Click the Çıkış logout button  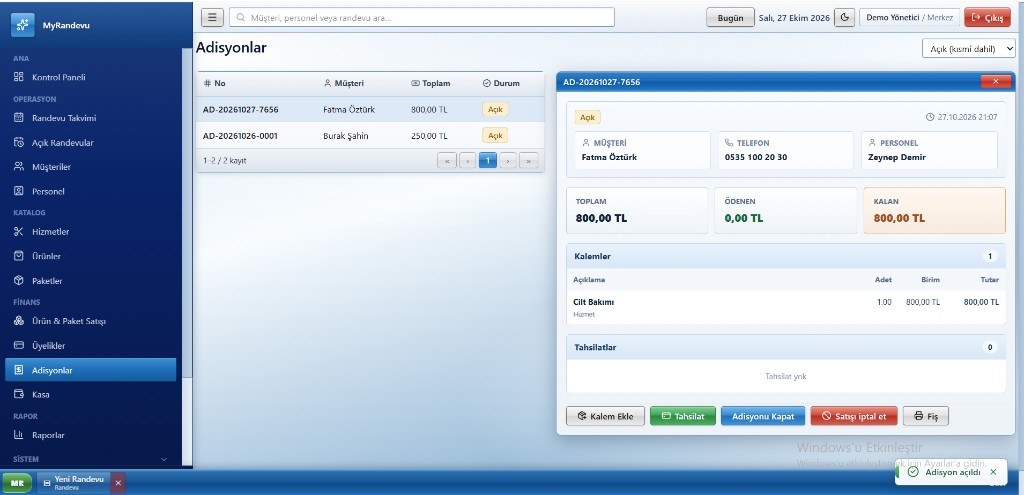click(987, 18)
